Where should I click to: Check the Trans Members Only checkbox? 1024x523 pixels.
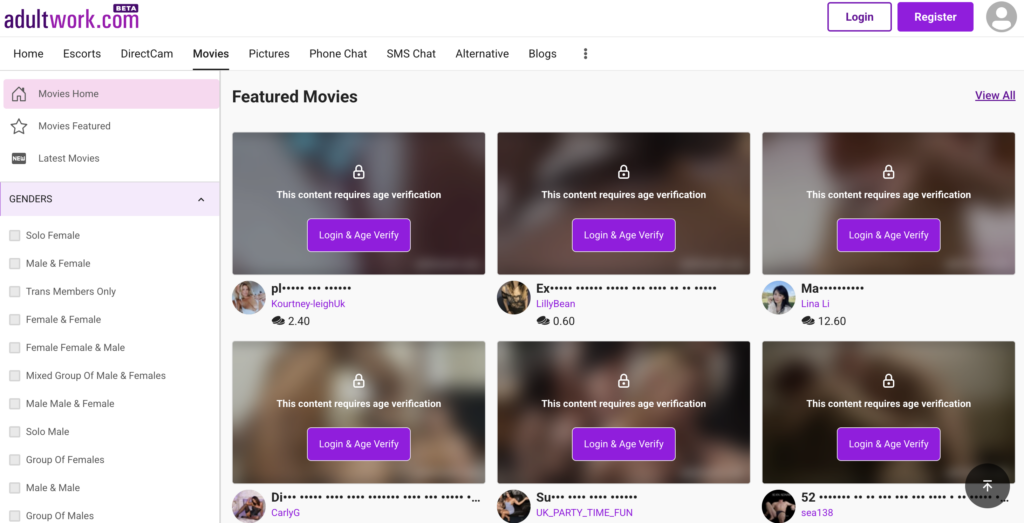14,292
